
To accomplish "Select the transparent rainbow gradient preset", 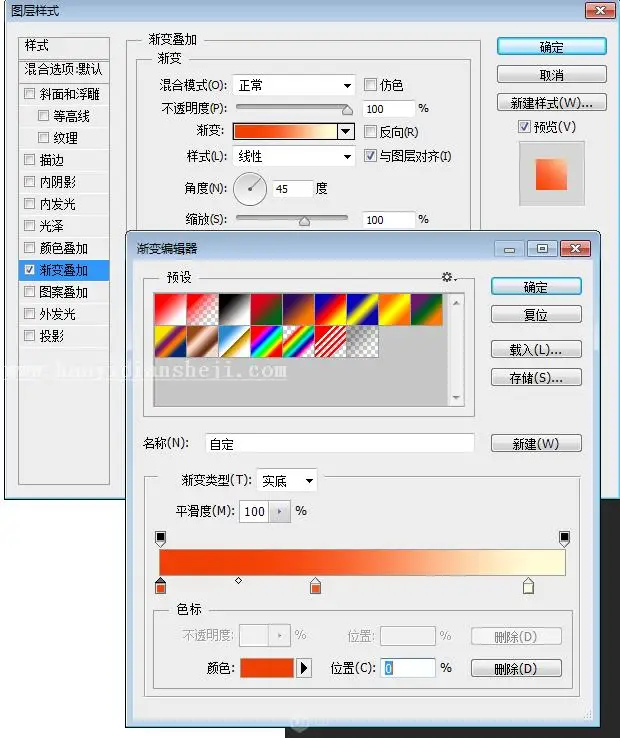I will pyautogui.click(x=298, y=342).
